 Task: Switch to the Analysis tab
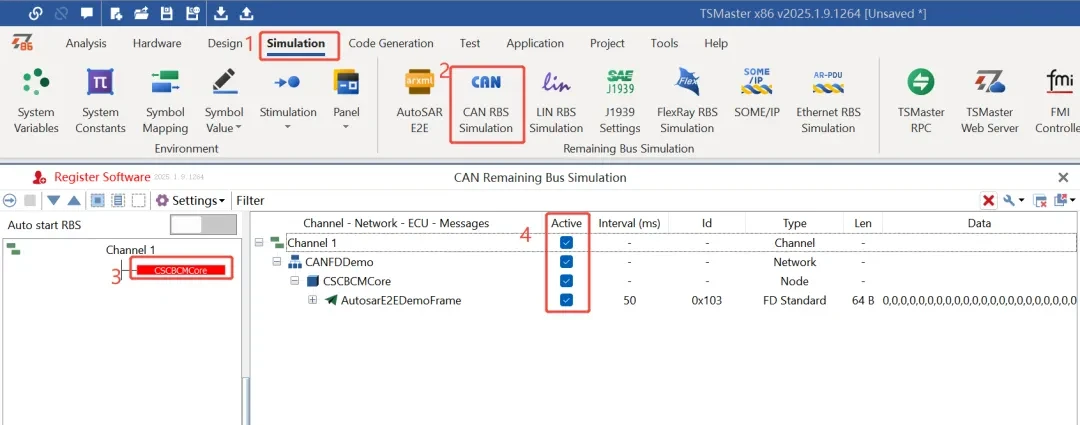point(86,43)
